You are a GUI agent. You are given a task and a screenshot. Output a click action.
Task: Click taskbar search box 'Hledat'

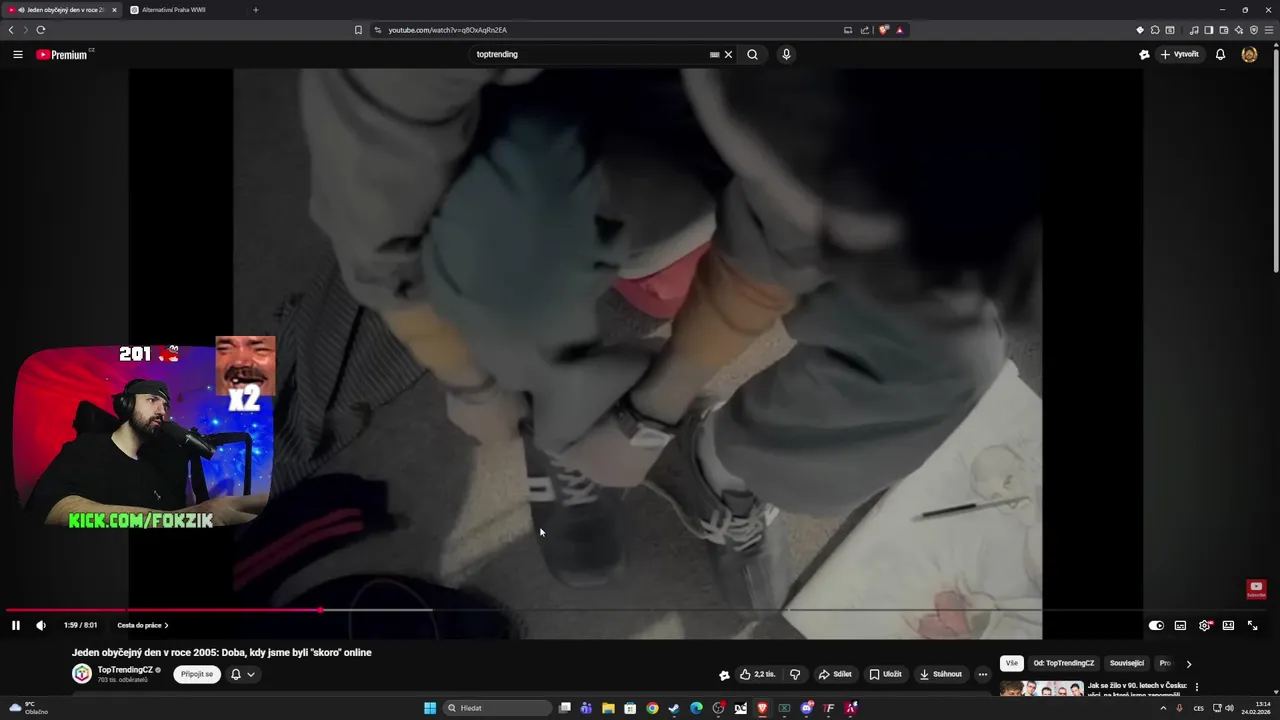point(497,708)
